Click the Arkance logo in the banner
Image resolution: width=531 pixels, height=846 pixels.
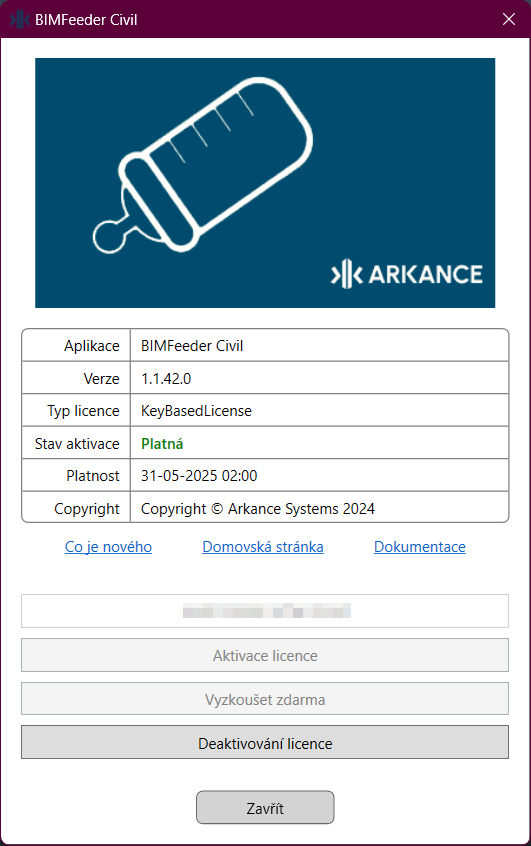pyautogui.click(x=407, y=274)
